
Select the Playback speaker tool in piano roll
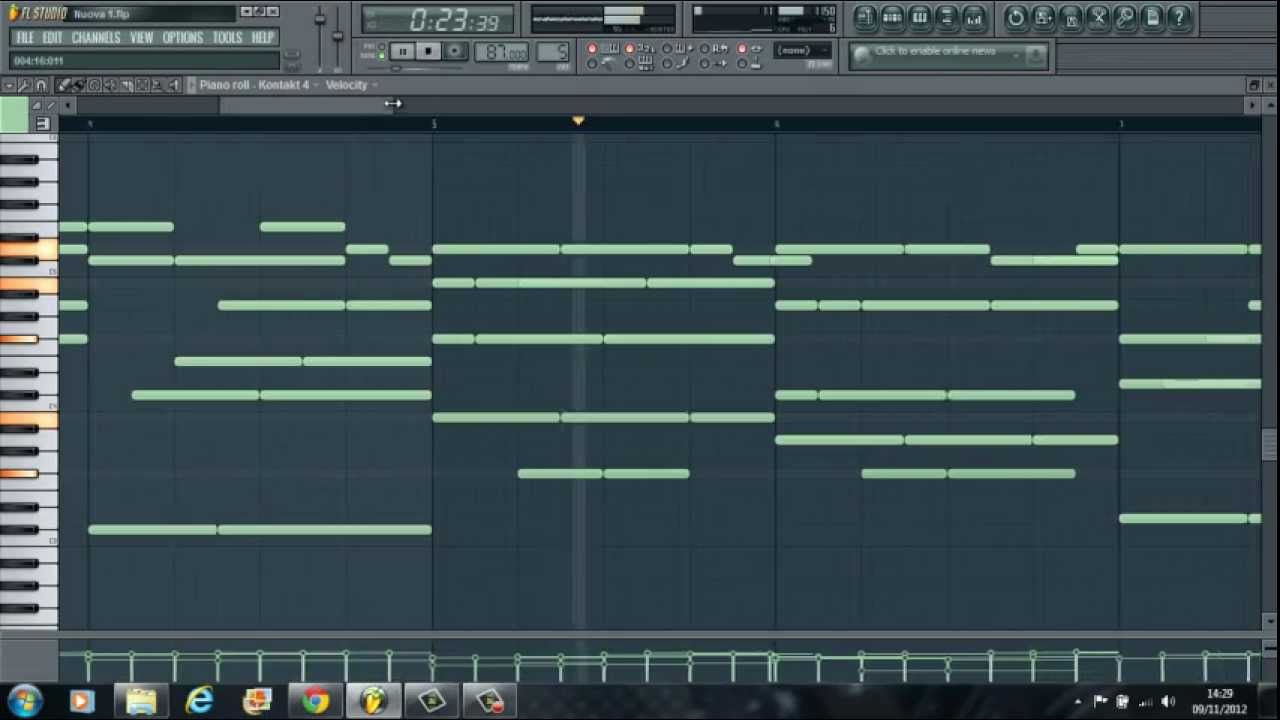(173, 85)
